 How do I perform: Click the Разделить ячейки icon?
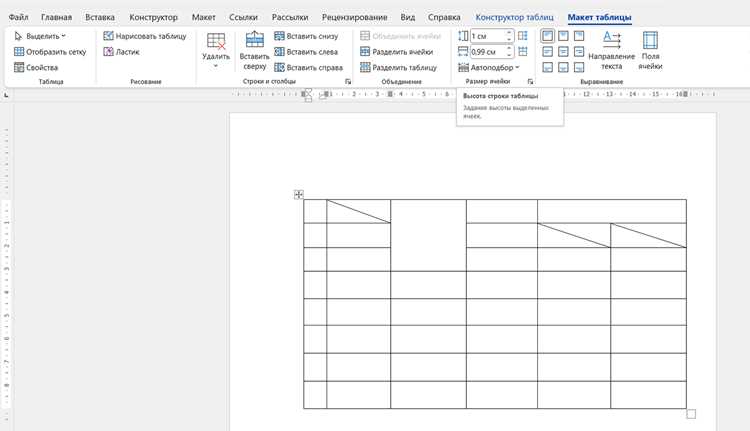[x=365, y=52]
